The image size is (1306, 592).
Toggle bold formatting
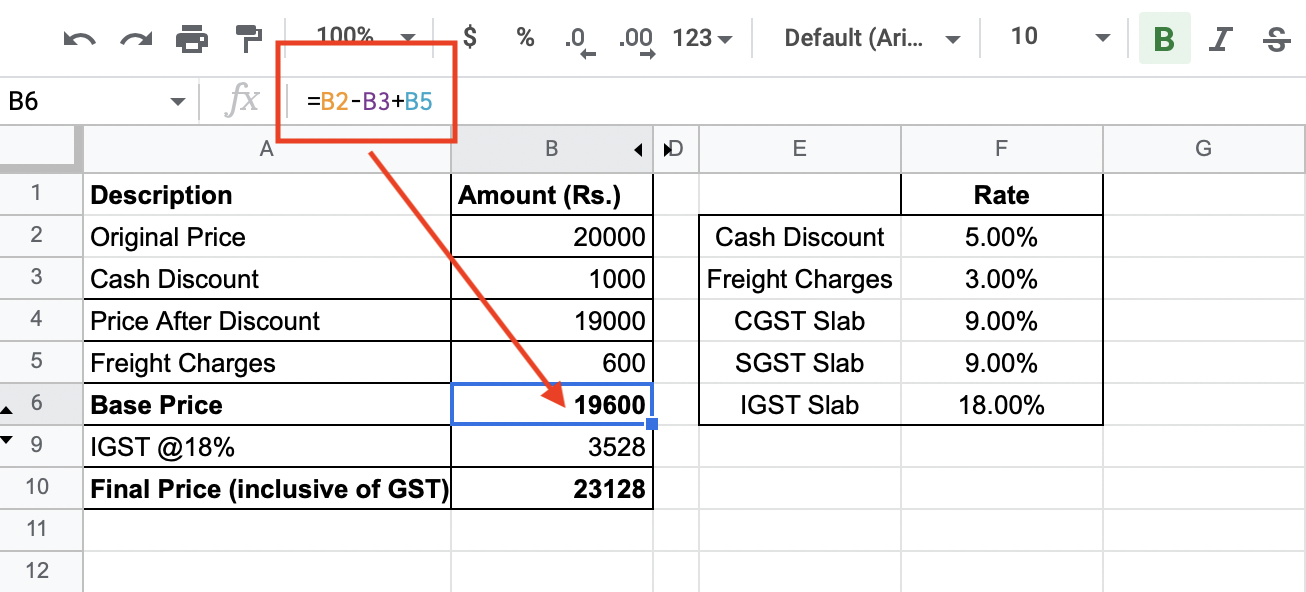pos(1164,37)
